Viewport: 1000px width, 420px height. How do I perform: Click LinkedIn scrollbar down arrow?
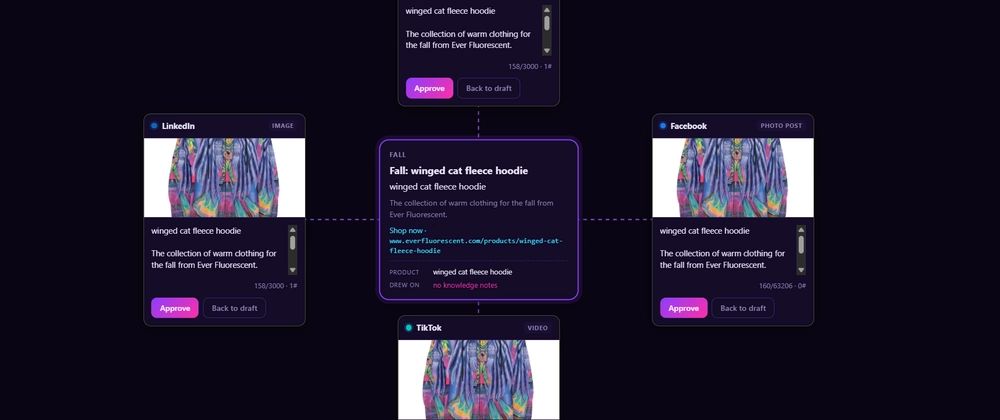pyautogui.click(x=293, y=270)
